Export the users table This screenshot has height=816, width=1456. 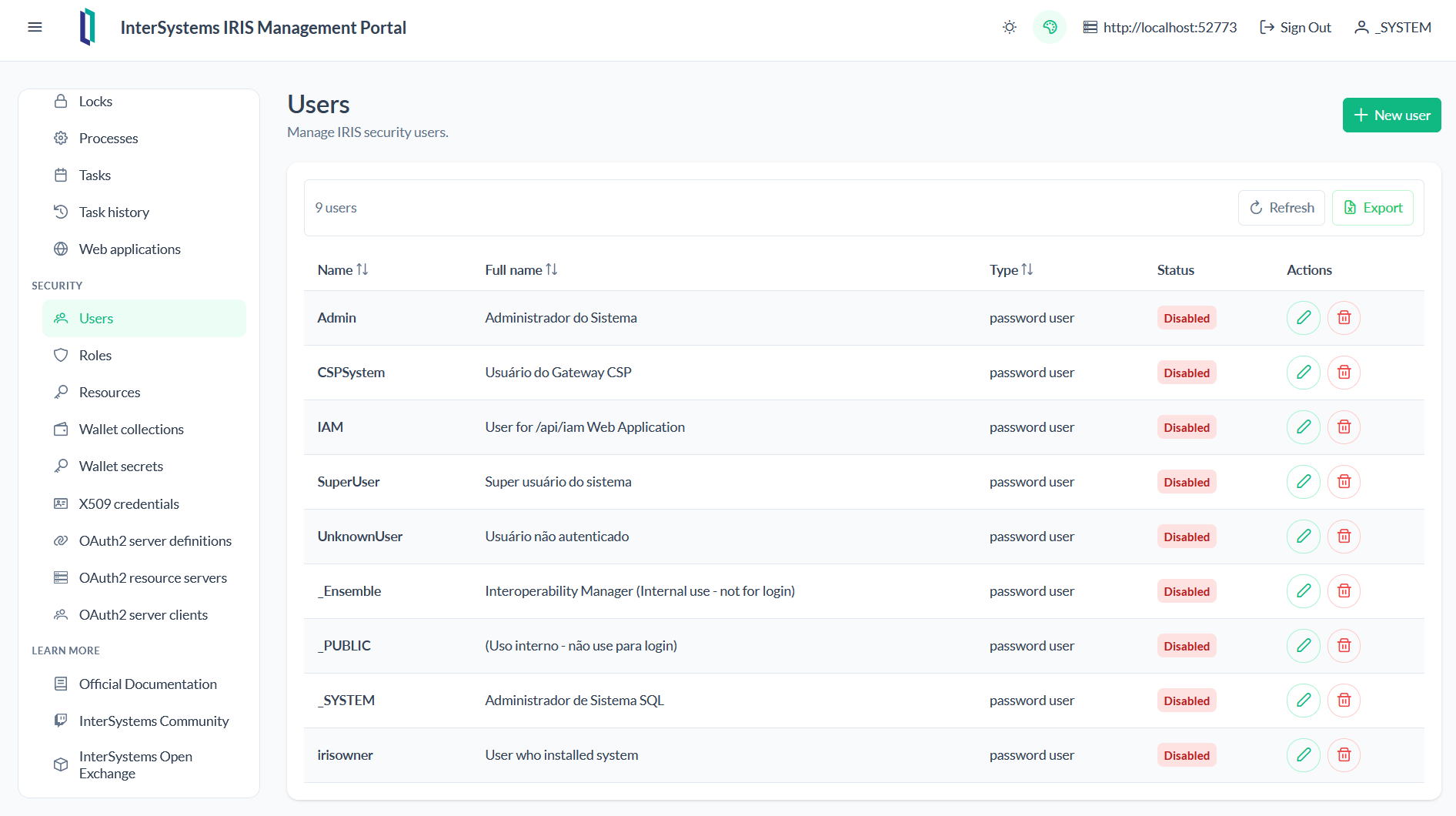tap(1373, 208)
